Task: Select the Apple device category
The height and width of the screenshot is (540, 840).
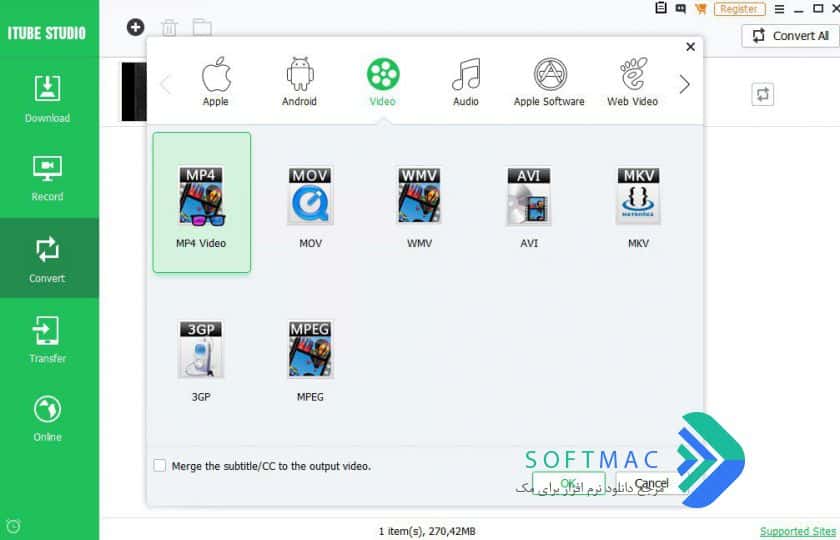Action: coord(216,82)
